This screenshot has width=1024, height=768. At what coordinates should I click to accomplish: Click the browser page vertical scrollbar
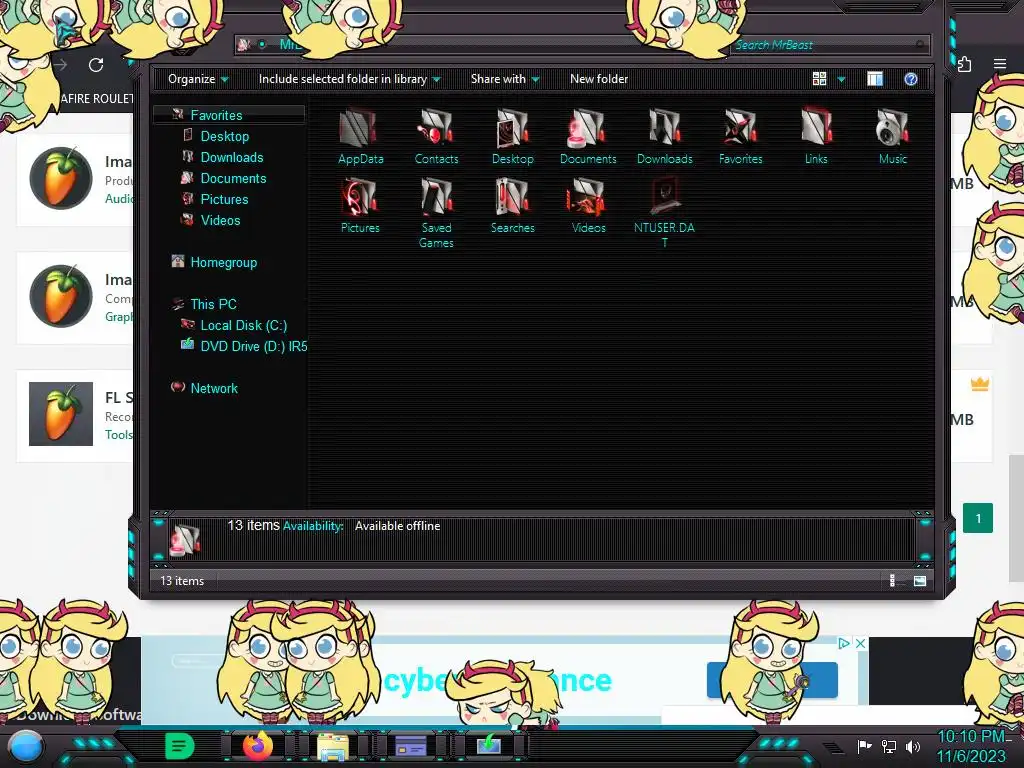pyautogui.click(x=1016, y=519)
